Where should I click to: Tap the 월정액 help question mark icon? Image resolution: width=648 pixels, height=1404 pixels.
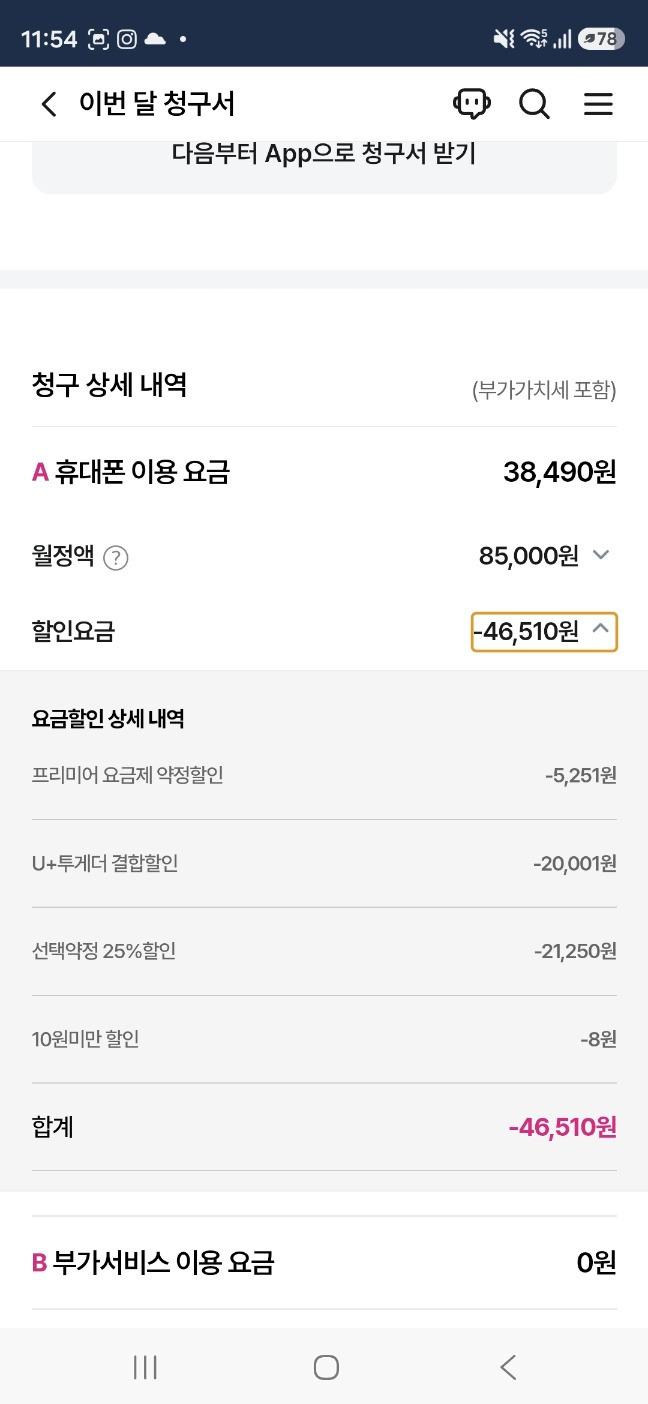[x=116, y=558]
